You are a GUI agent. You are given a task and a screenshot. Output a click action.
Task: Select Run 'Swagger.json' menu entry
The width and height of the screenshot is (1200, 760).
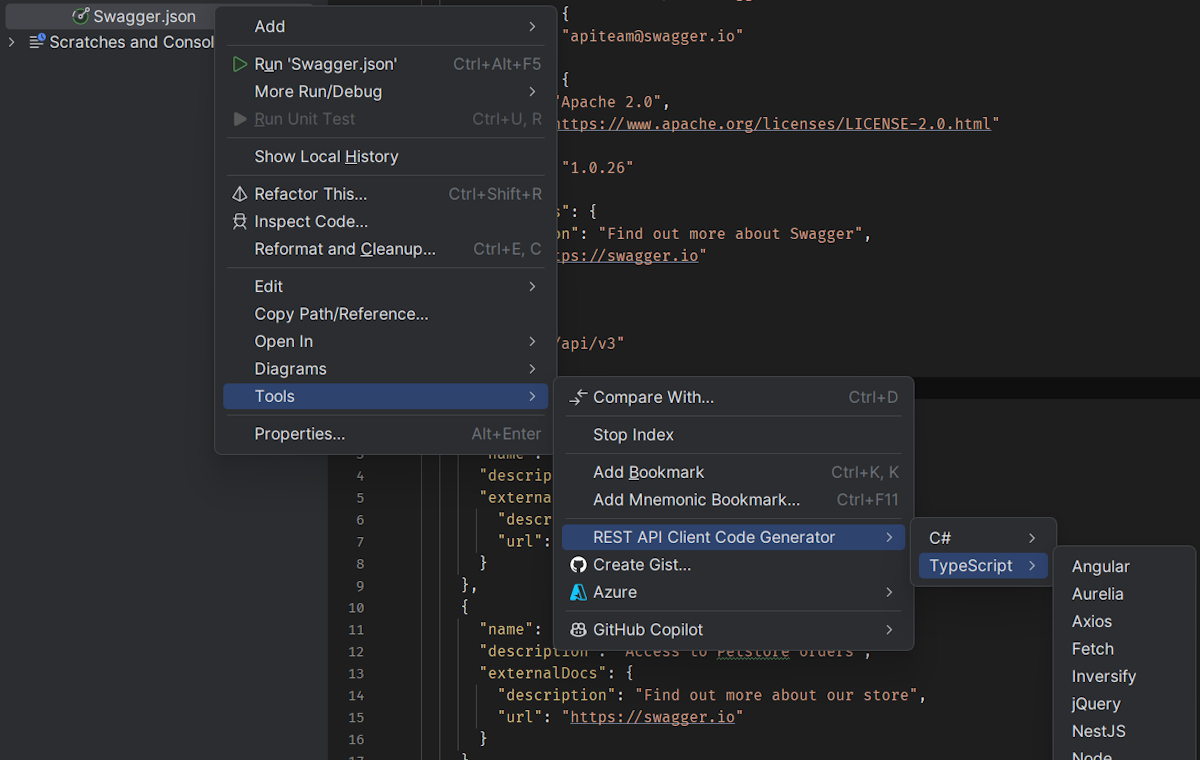click(x=385, y=64)
